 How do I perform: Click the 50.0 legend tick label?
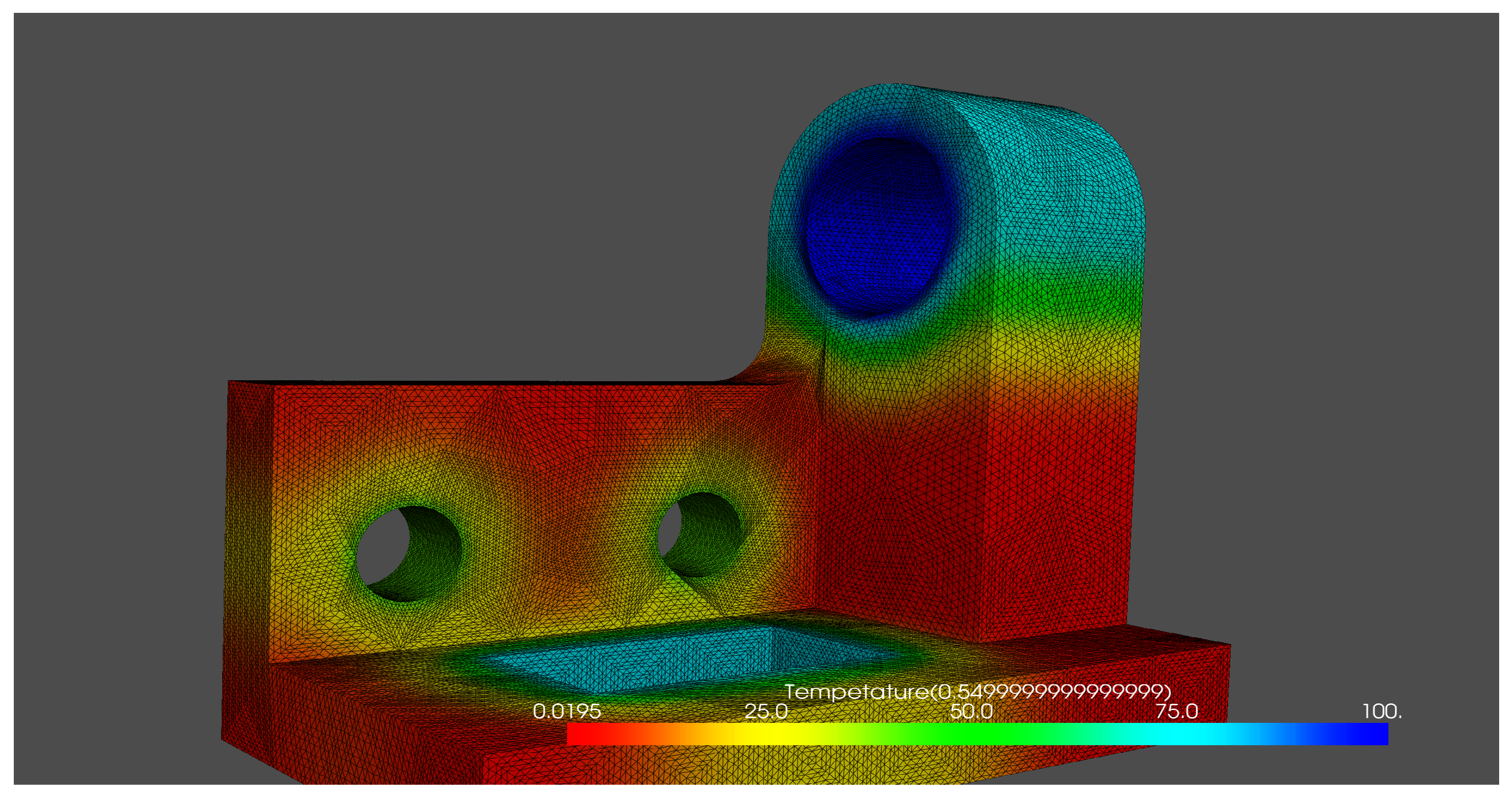click(971, 711)
